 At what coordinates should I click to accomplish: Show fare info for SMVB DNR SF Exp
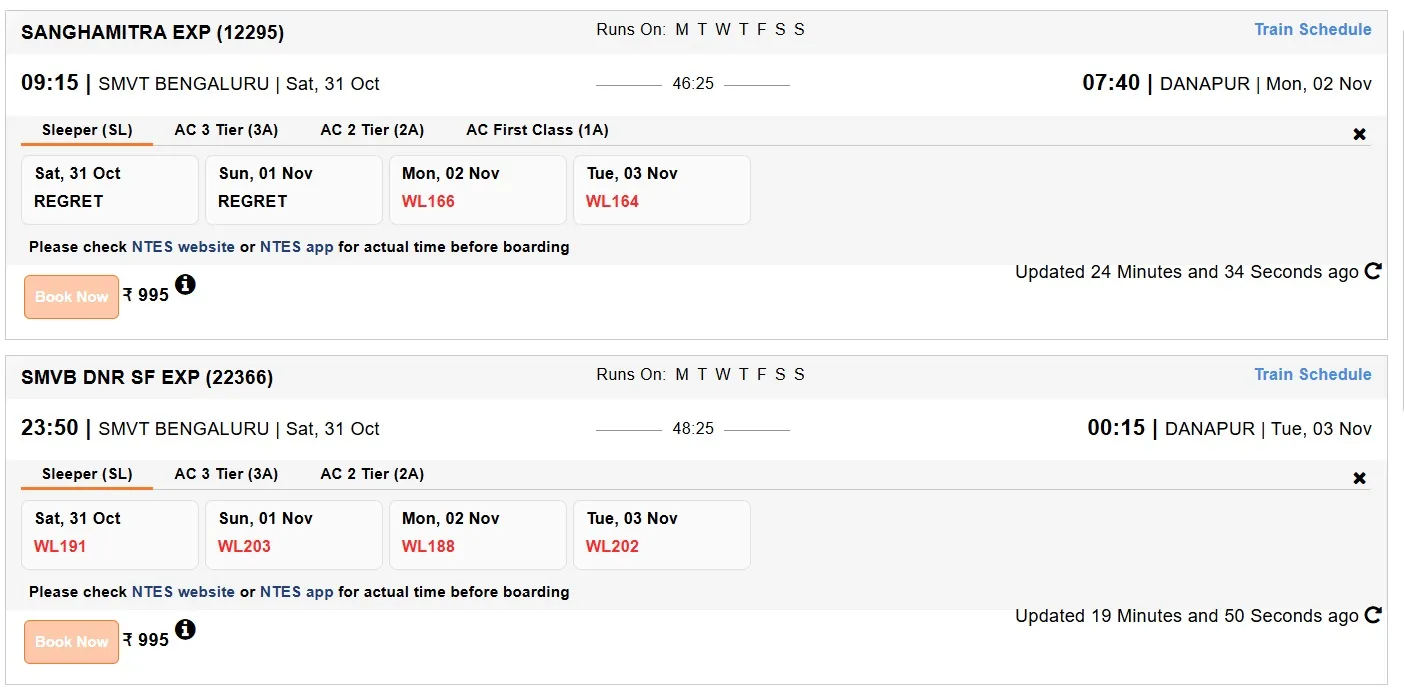[x=185, y=629]
